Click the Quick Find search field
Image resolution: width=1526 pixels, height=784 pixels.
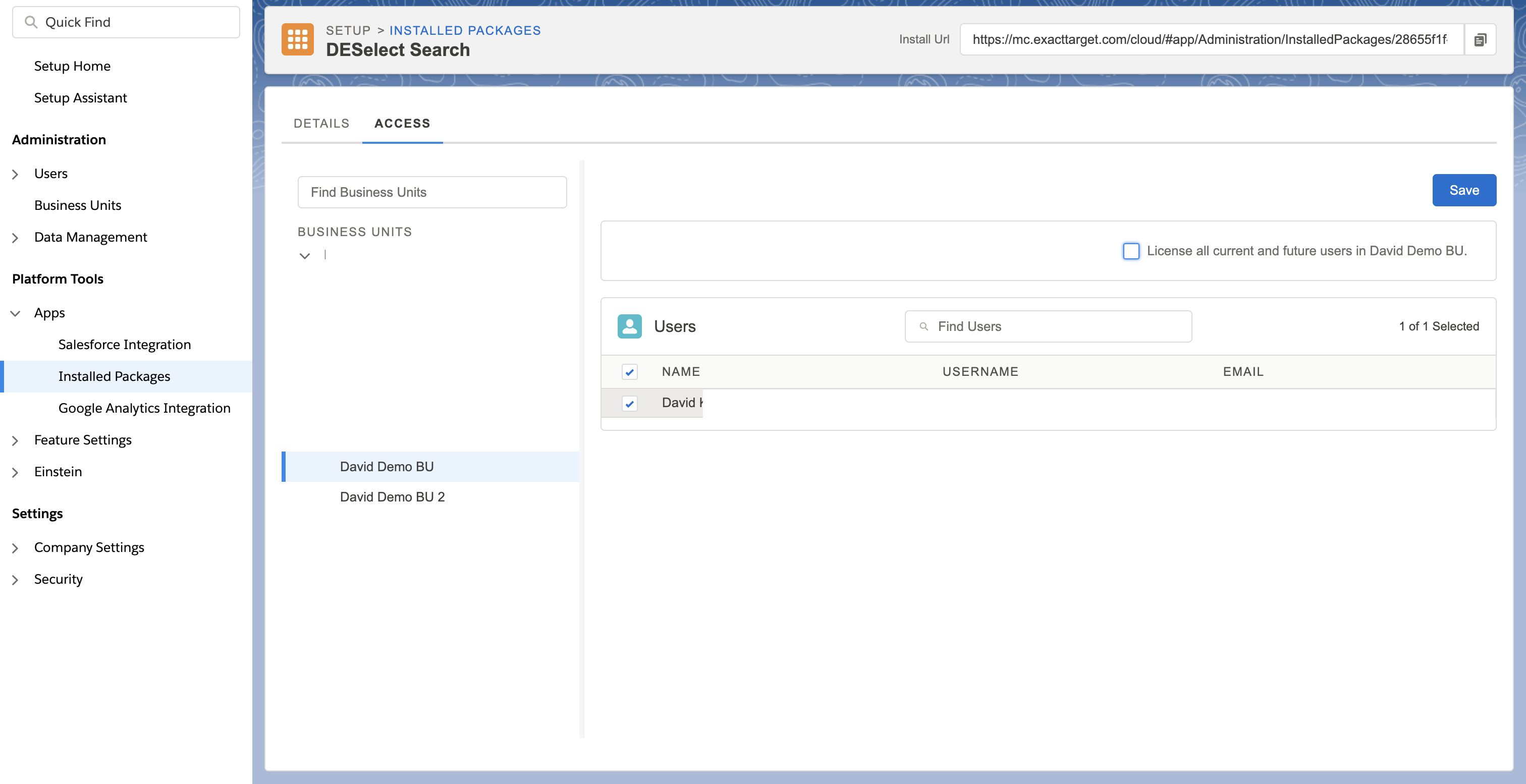point(126,23)
